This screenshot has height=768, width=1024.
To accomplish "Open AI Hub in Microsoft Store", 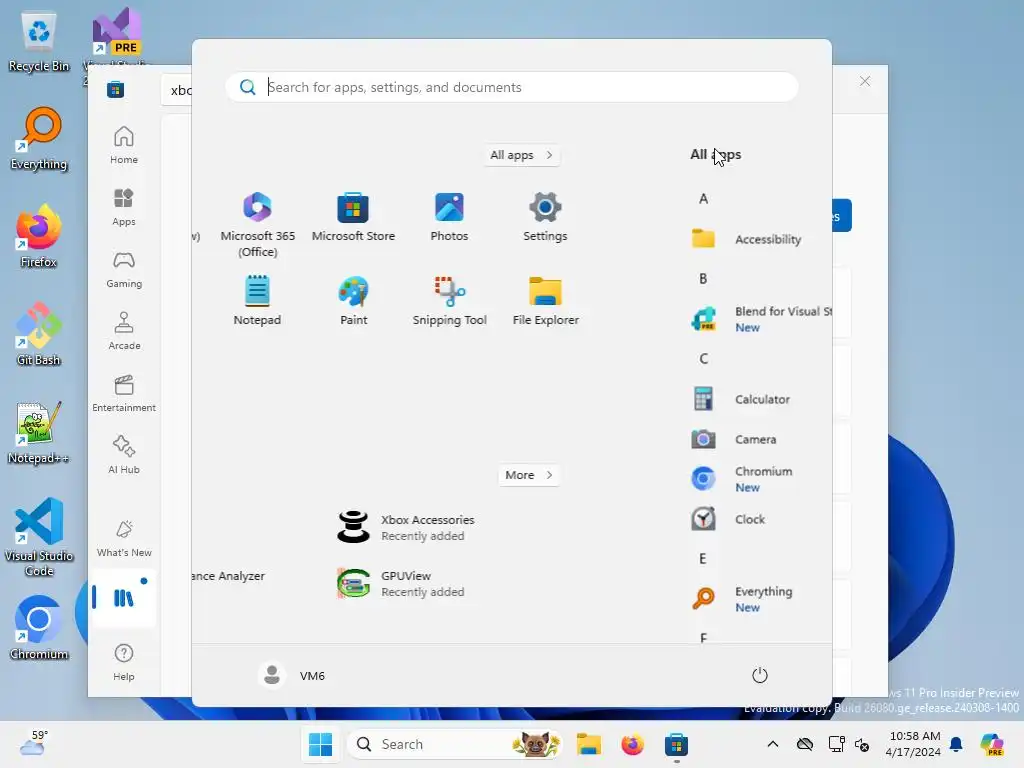I will click(x=124, y=456).
